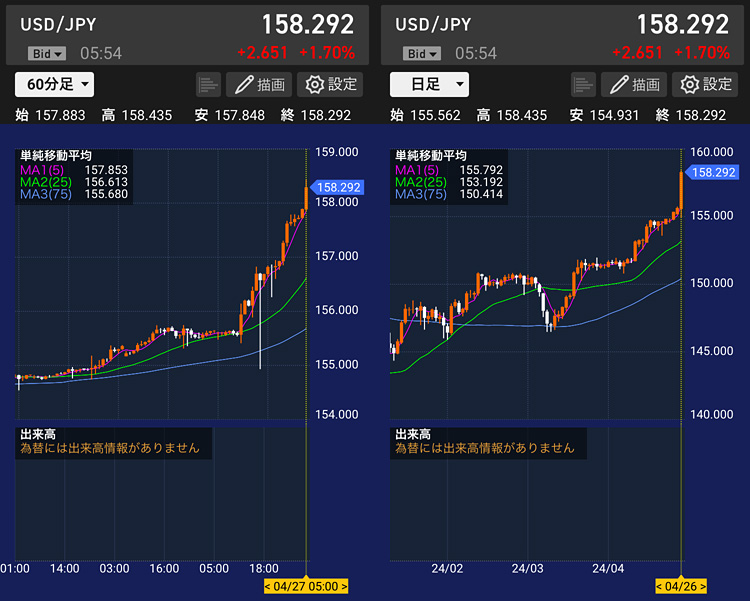The height and width of the screenshot is (601, 750).
Task: Click 描画 draw button in left chart
Action: point(259,85)
